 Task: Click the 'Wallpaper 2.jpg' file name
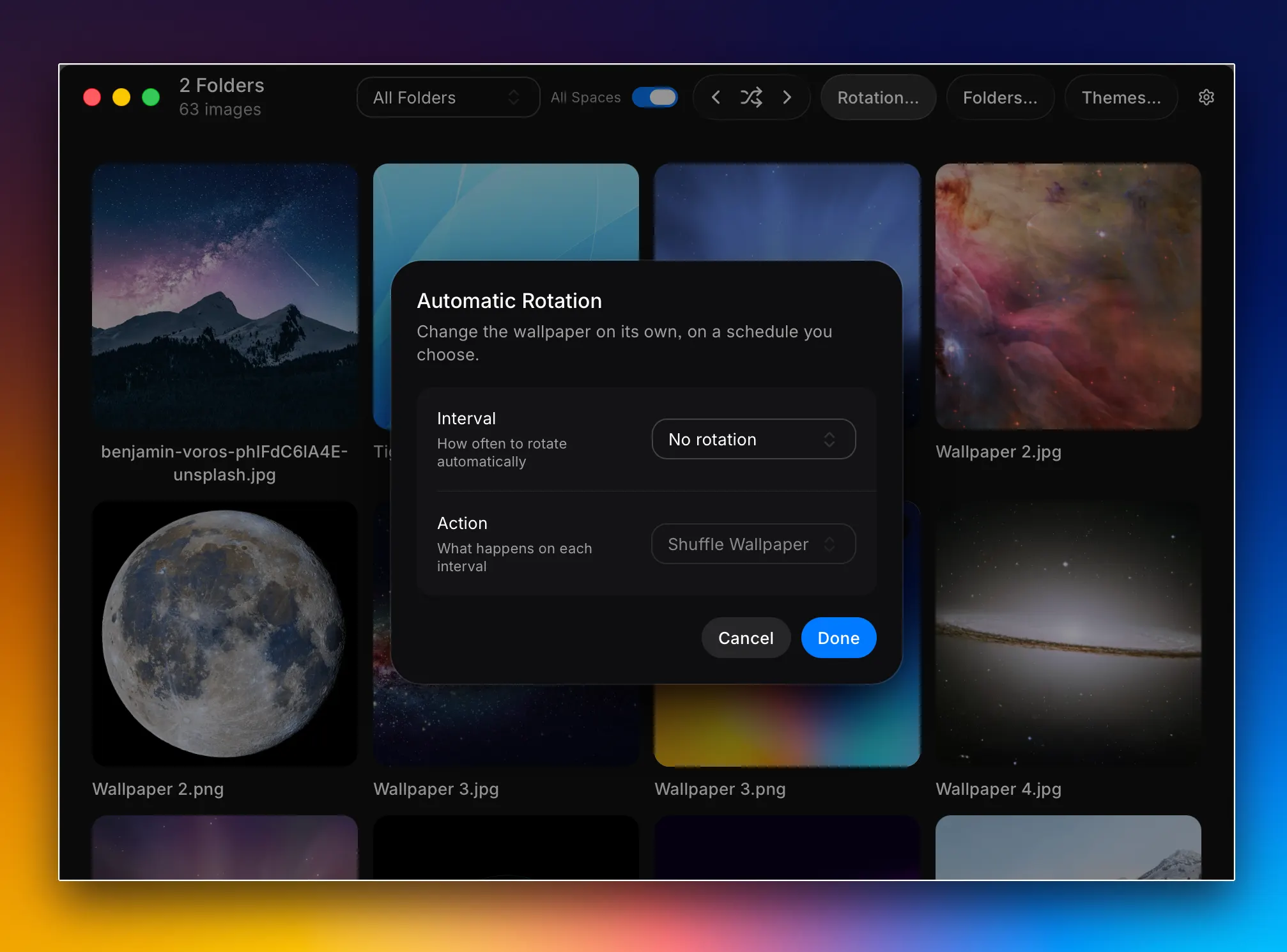[998, 452]
